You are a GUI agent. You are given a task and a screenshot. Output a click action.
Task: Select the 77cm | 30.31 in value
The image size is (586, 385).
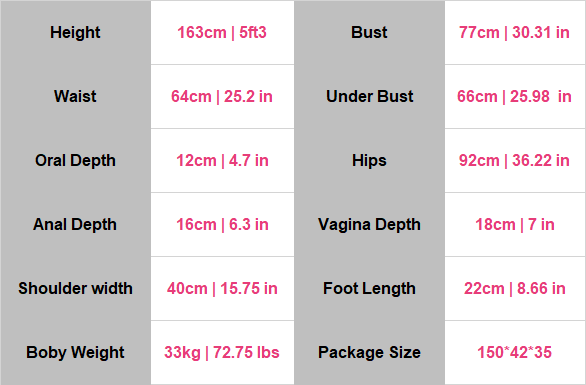(x=514, y=33)
